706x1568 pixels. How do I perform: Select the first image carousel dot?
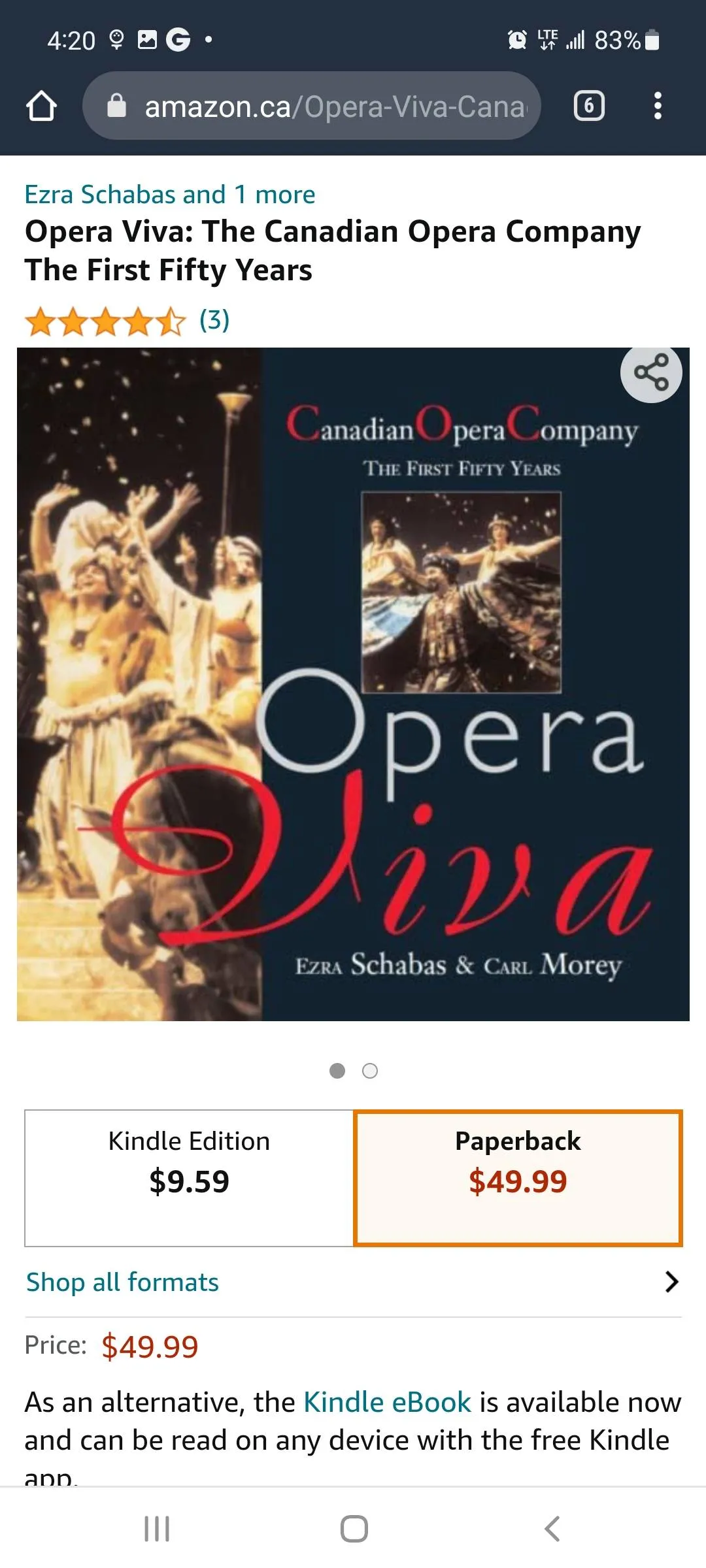[337, 1071]
